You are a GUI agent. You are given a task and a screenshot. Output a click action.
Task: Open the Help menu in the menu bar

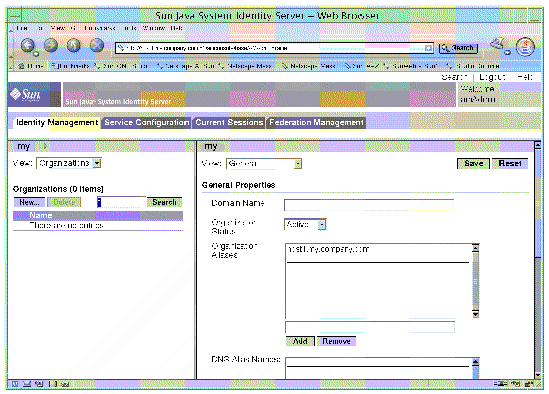pyautogui.click(x=176, y=28)
